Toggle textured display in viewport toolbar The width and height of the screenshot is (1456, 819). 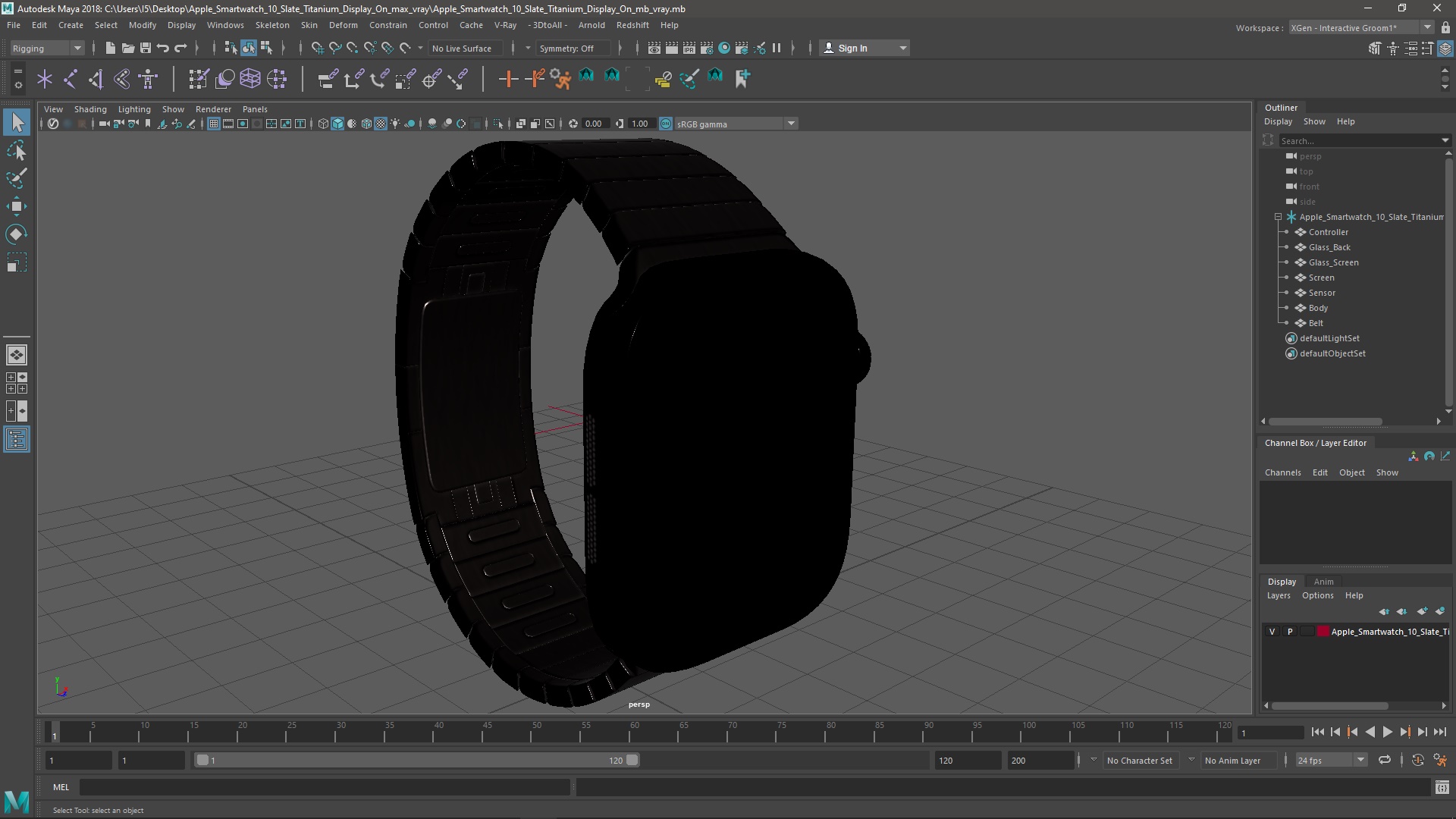pos(381,124)
